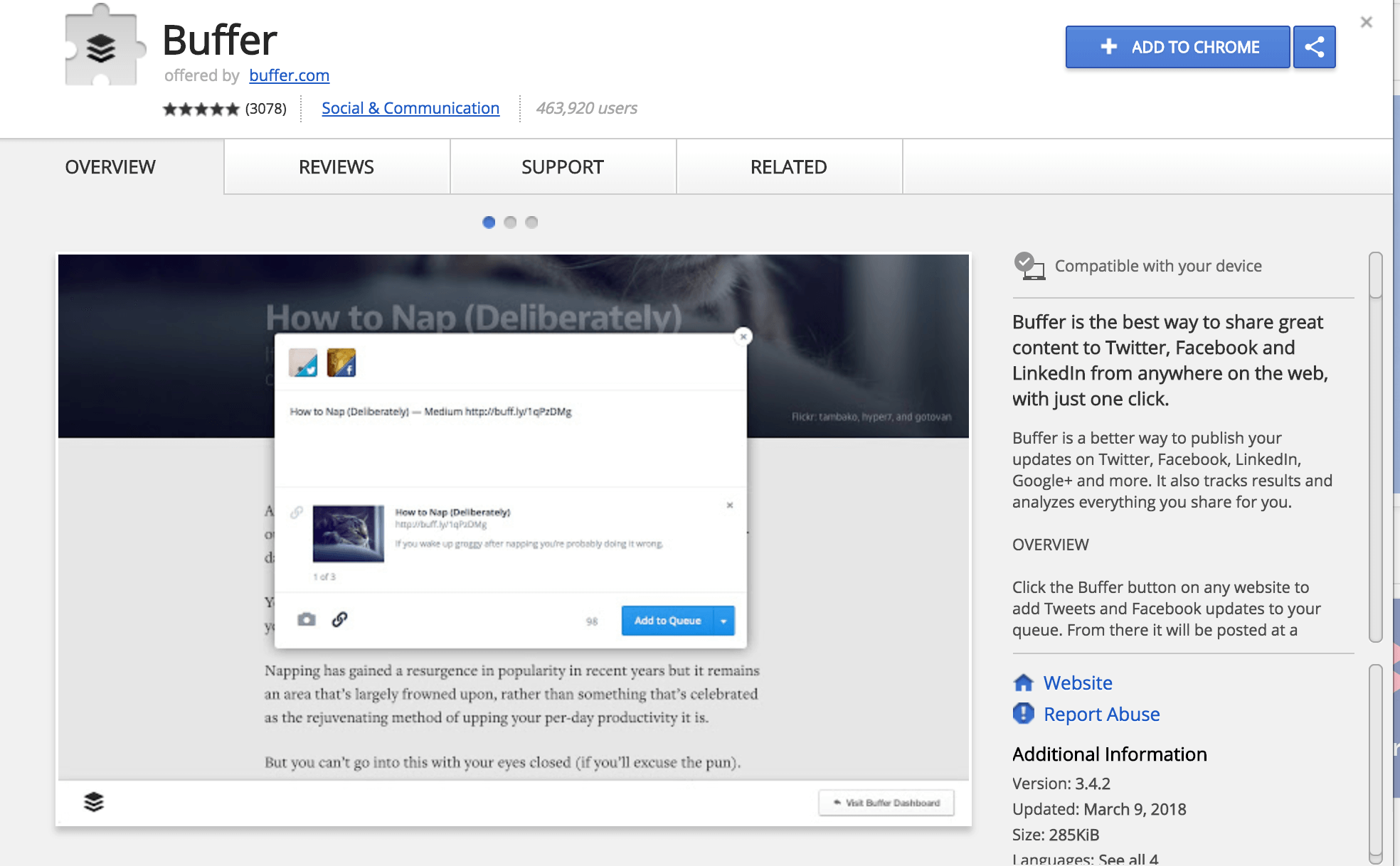
Task: Open the Add to Queue dropdown arrow
Action: pyautogui.click(x=723, y=621)
